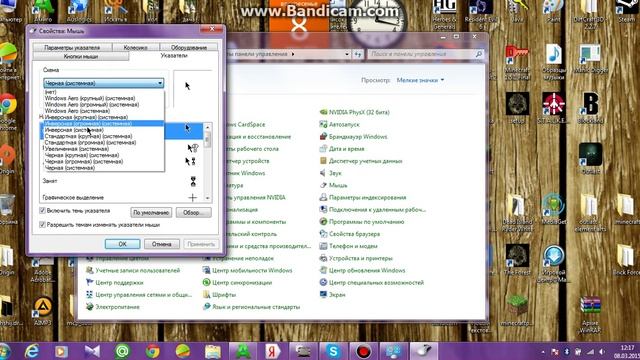Click the pointer list scrollbar thumb
The height and width of the screenshot is (360, 640).
pyautogui.click(x=207, y=140)
